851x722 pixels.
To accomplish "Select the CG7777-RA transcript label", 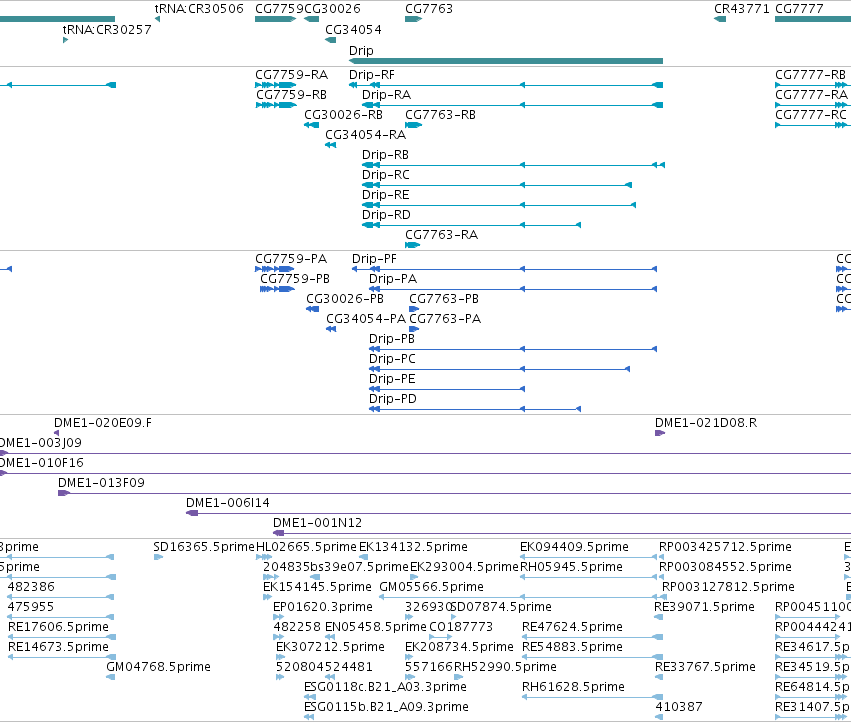I will coord(811,95).
